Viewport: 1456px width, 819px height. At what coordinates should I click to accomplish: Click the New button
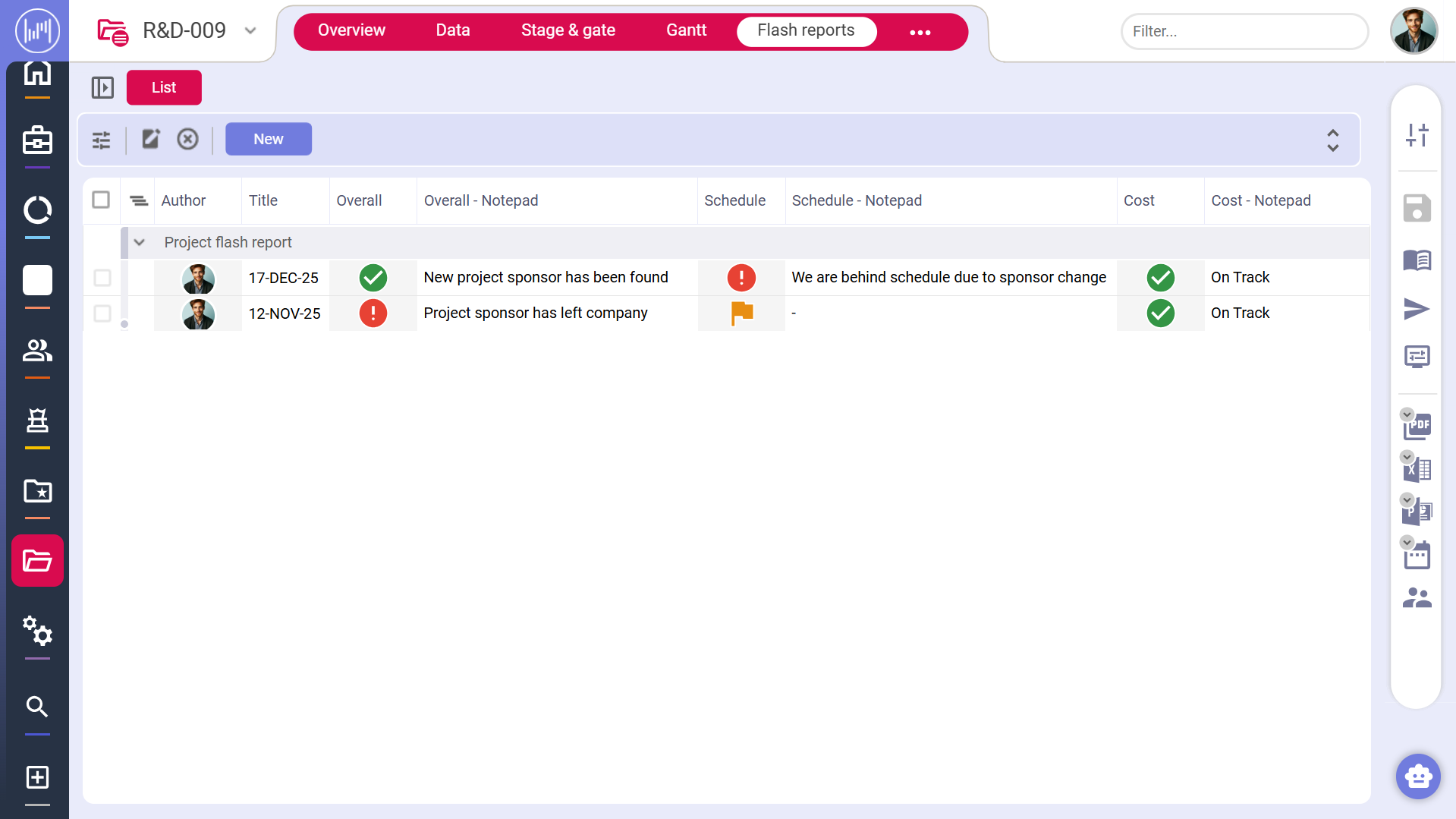(x=269, y=139)
